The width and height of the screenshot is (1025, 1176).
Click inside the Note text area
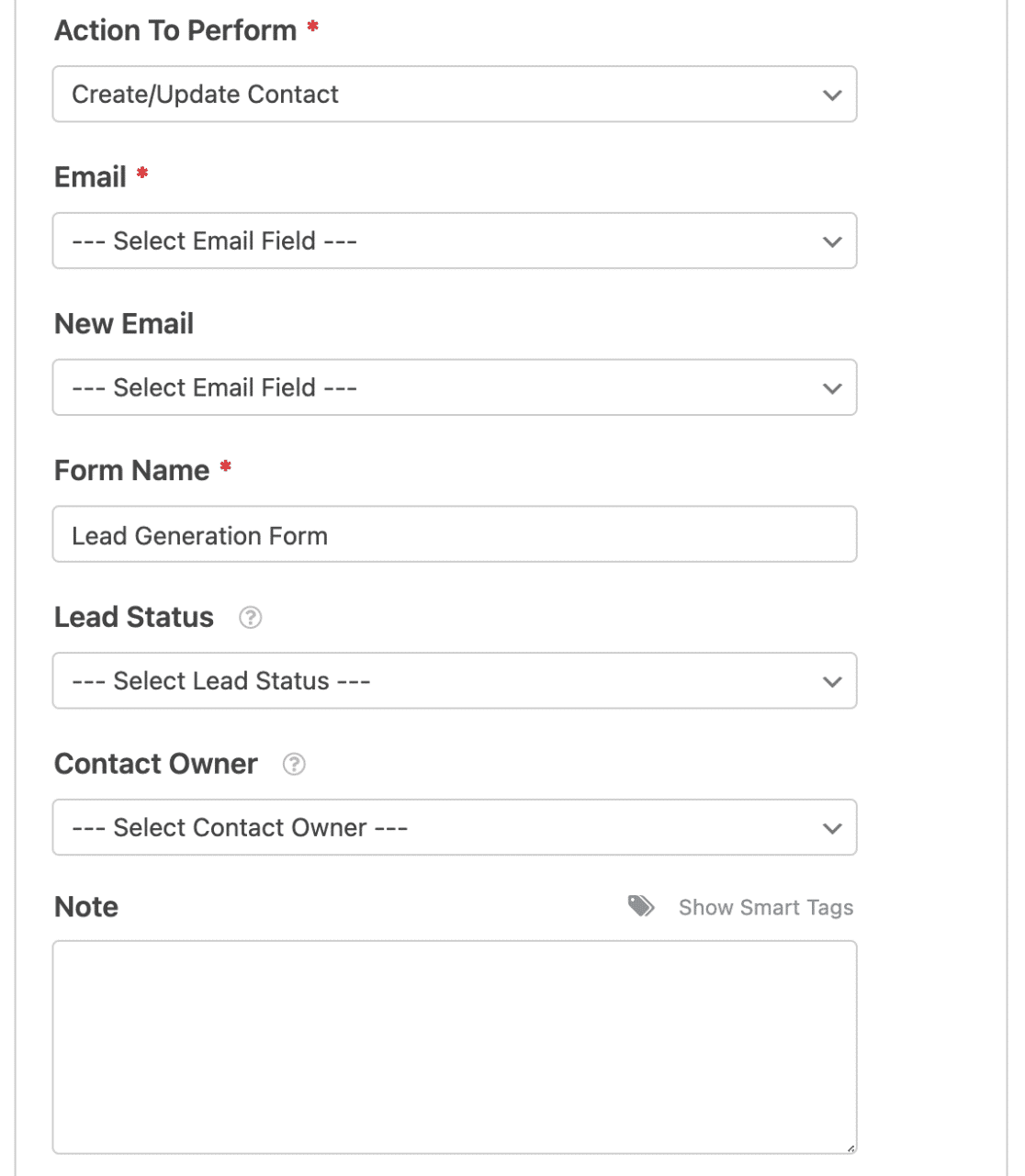pyautogui.click(x=454, y=1047)
